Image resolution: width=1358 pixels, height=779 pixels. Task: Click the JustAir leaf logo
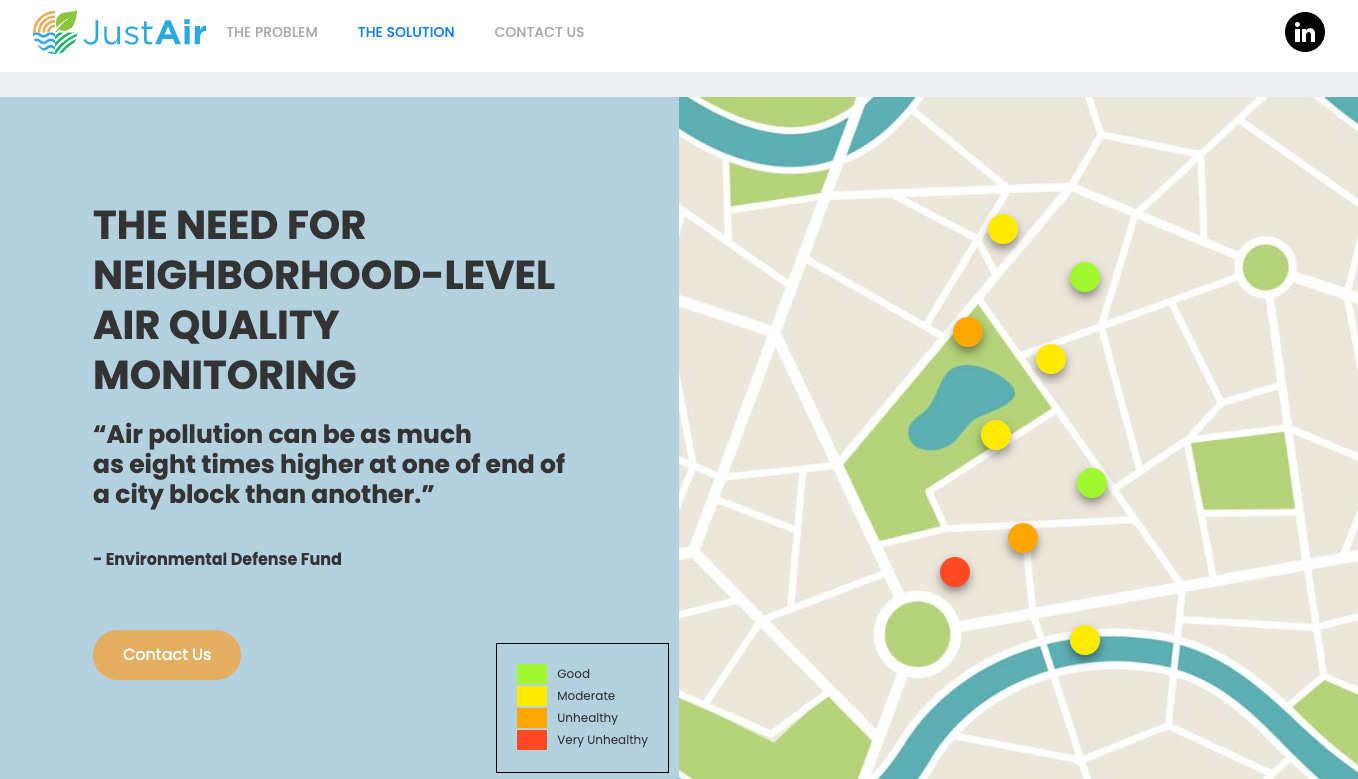[55, 32]
